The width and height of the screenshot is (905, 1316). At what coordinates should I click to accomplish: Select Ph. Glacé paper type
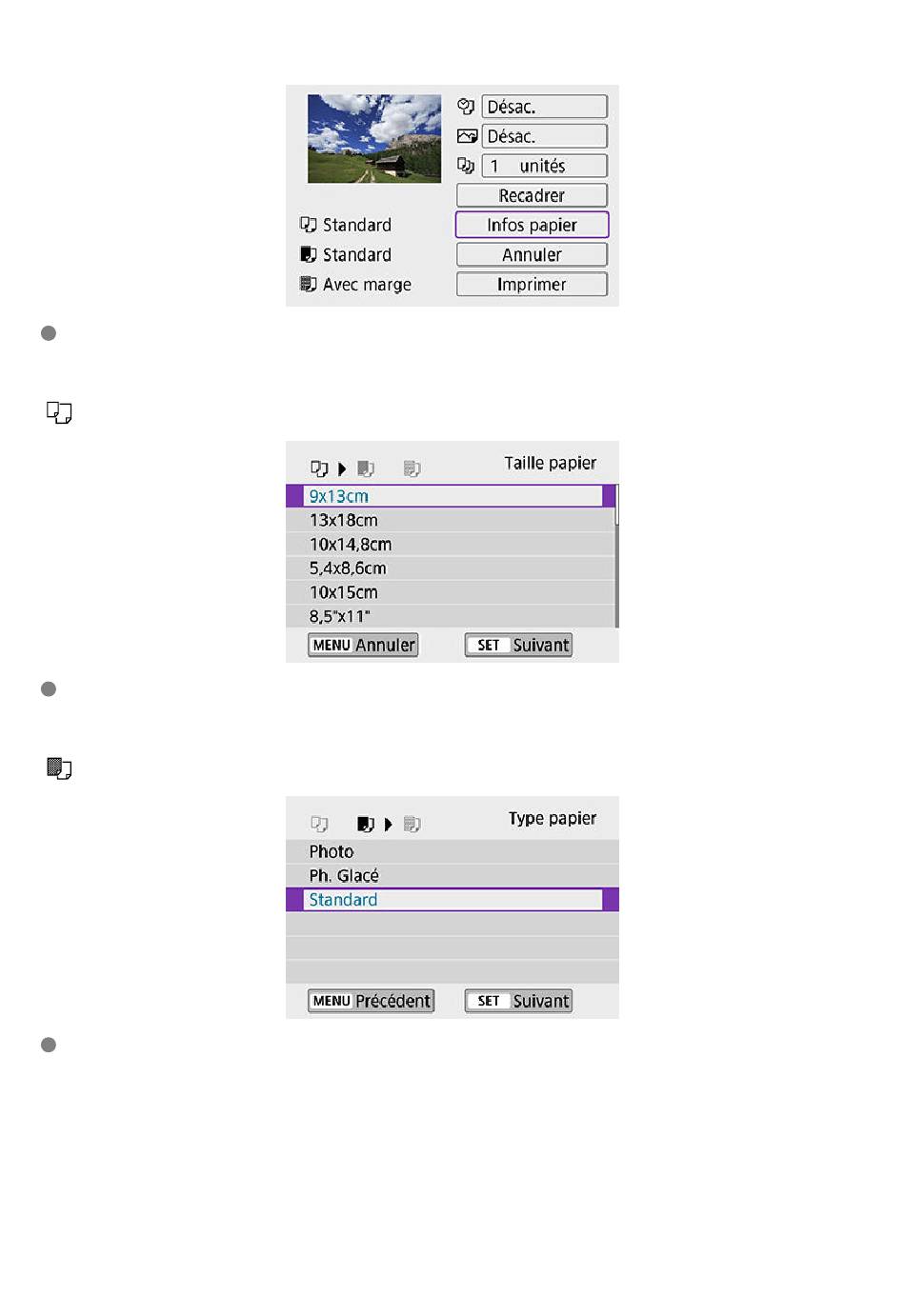coord(452,875)
